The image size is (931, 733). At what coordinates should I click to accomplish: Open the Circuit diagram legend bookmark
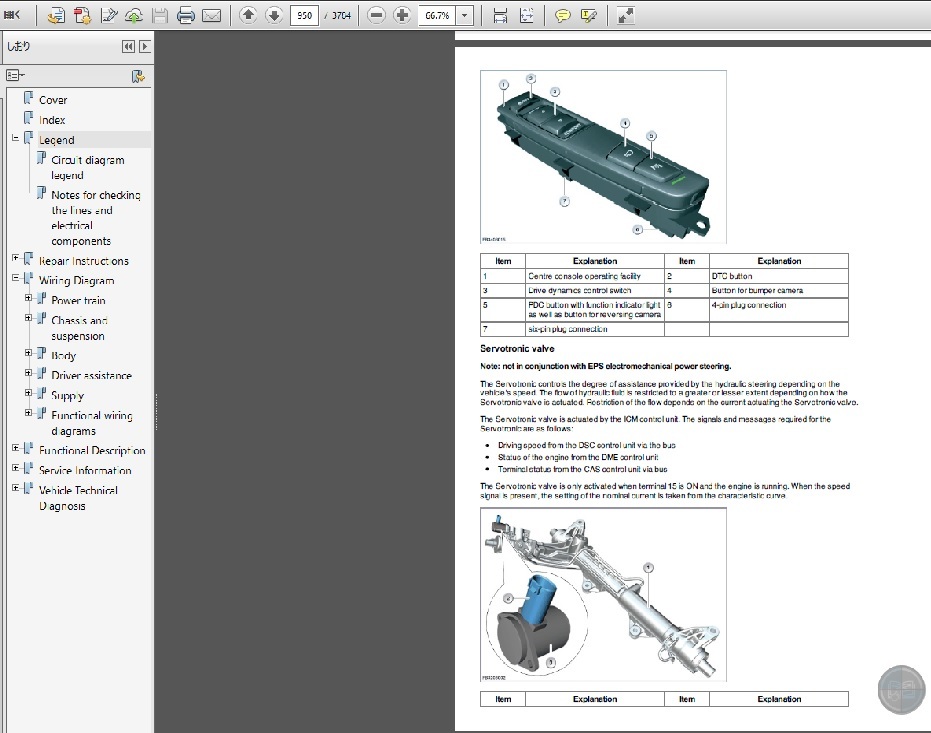[x=88, y=167]
